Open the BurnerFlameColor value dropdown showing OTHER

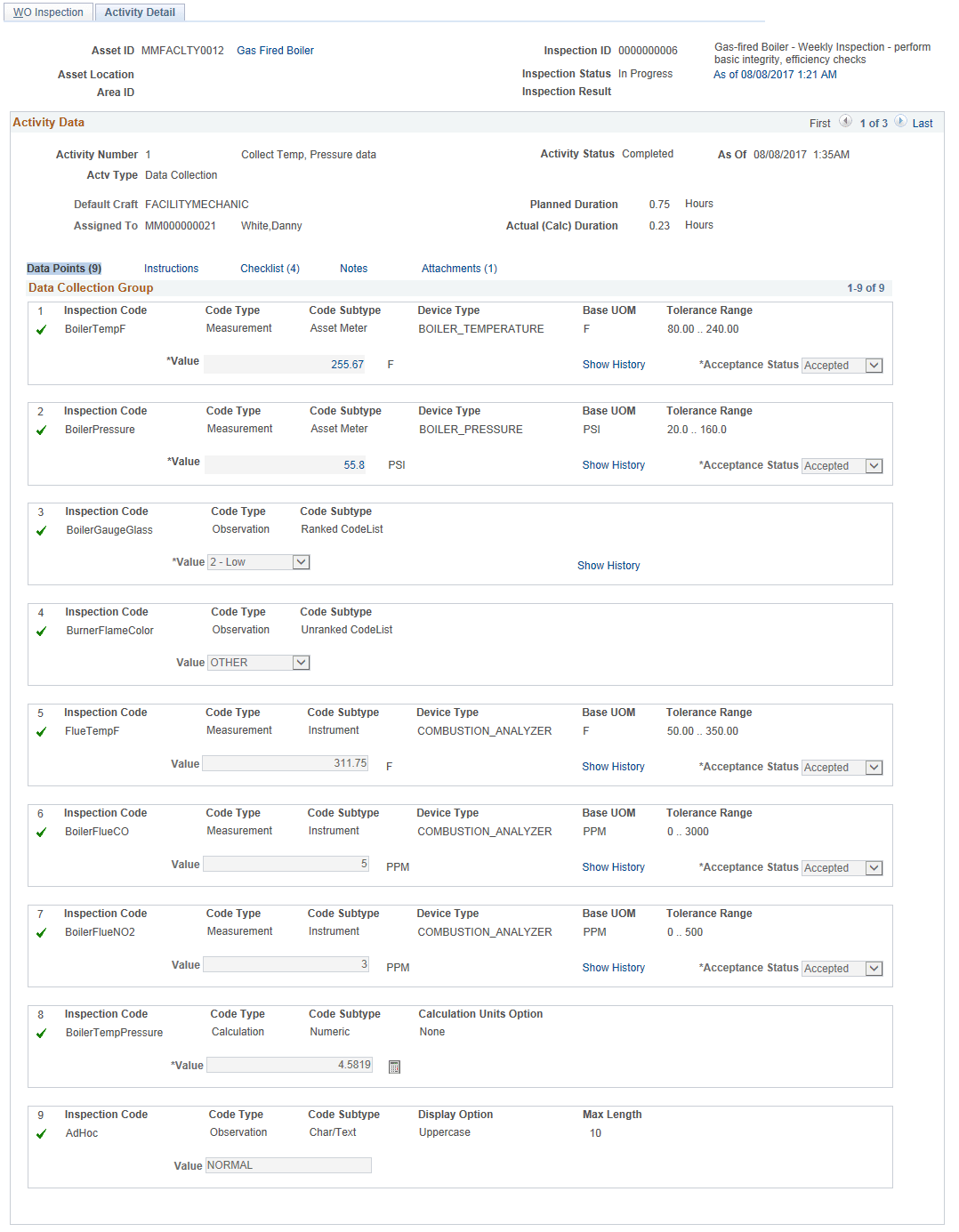tap(301, 662)
